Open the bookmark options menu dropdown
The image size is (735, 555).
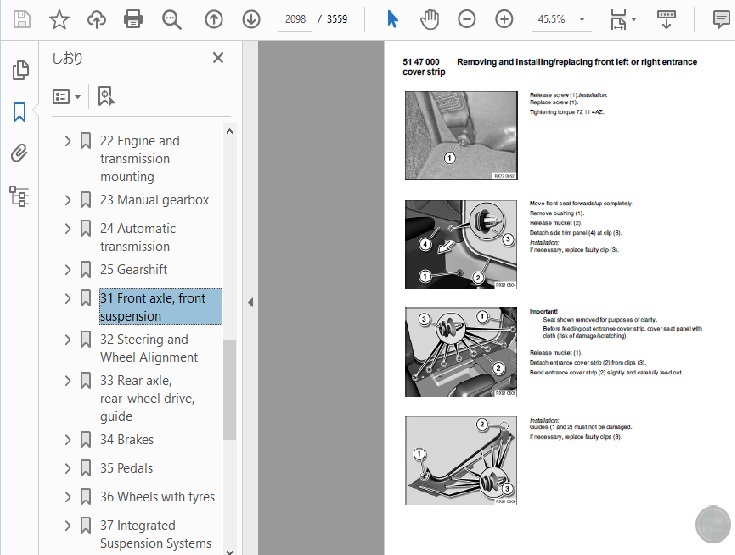point(67,97)
